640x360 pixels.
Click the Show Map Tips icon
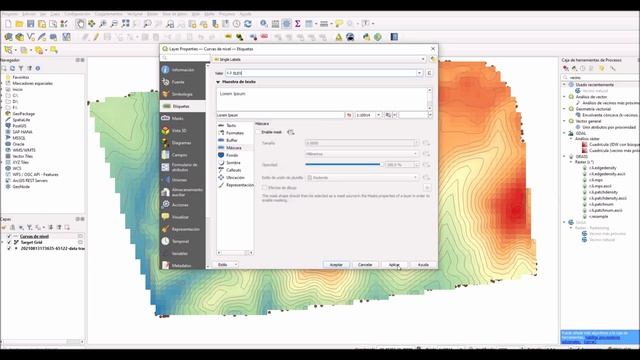pyautogui.click(x=339, y=24)
